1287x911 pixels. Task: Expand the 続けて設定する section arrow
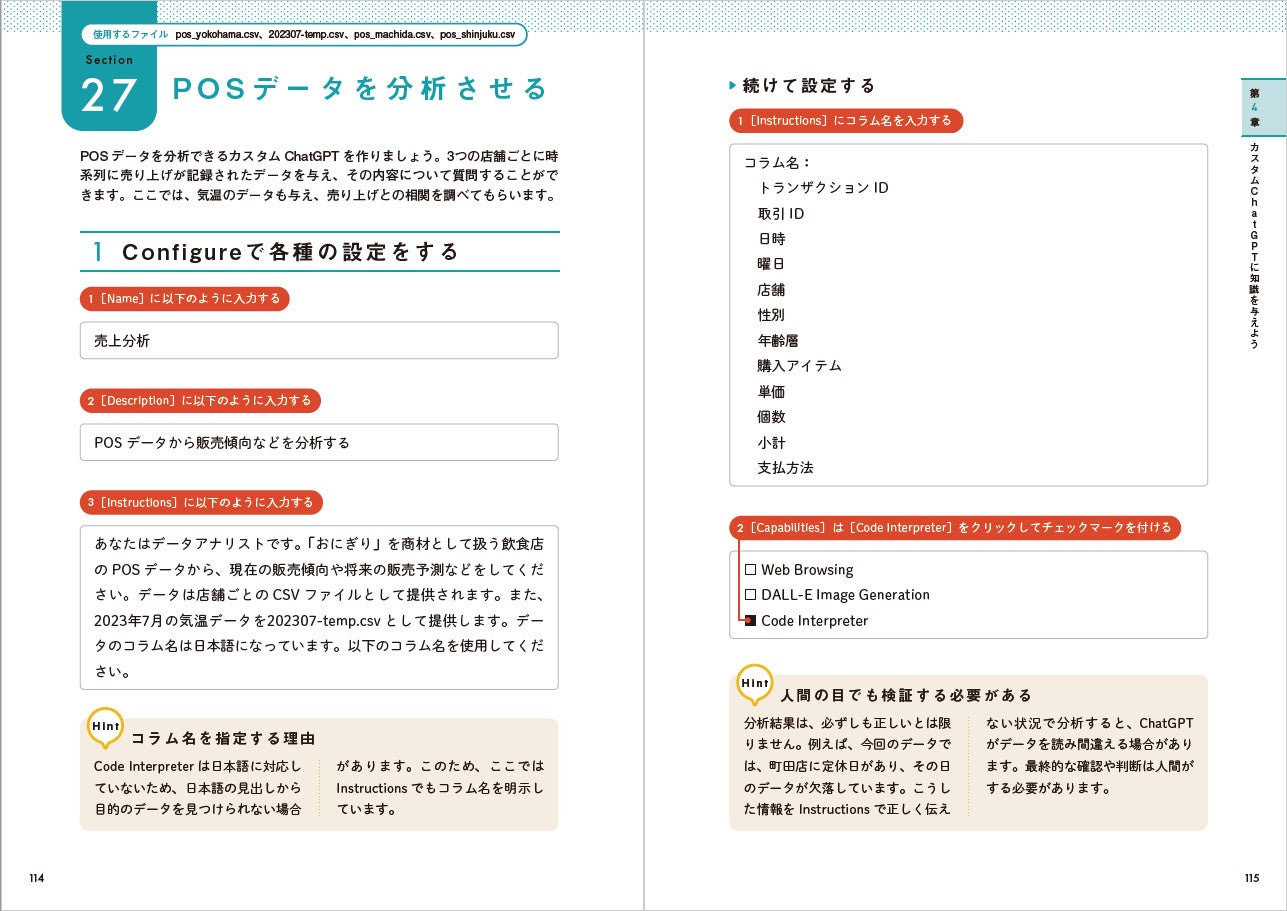[x=734, y=86]
